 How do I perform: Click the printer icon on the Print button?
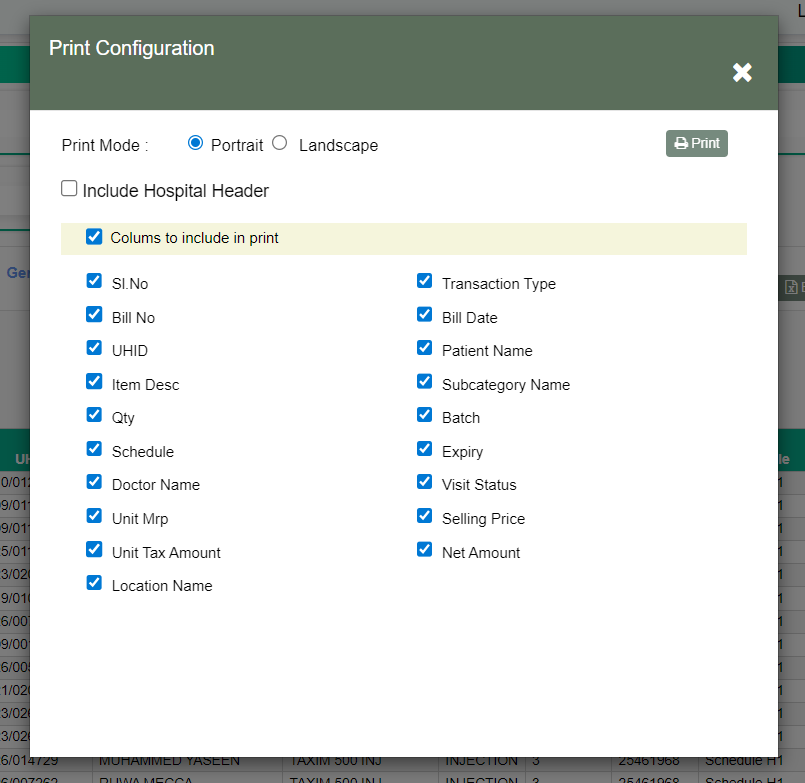tap(679, 143)
